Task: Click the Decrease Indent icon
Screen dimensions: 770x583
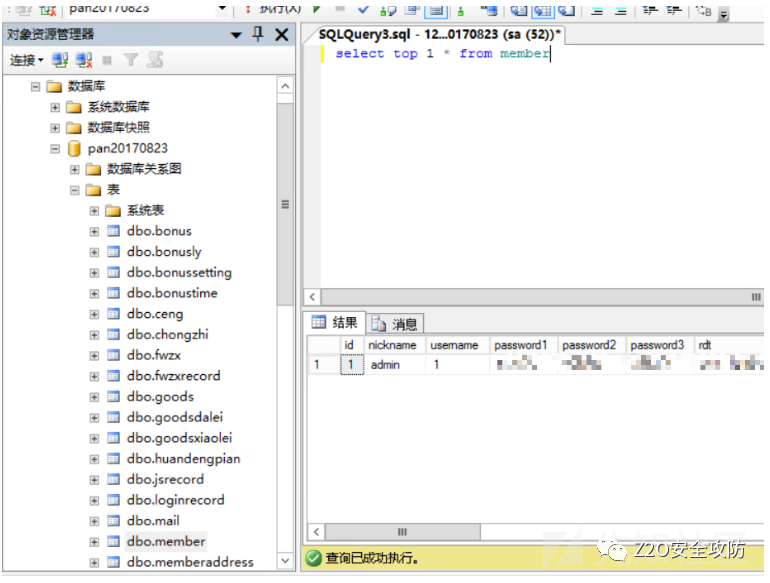Action: (x=650, y=10)
